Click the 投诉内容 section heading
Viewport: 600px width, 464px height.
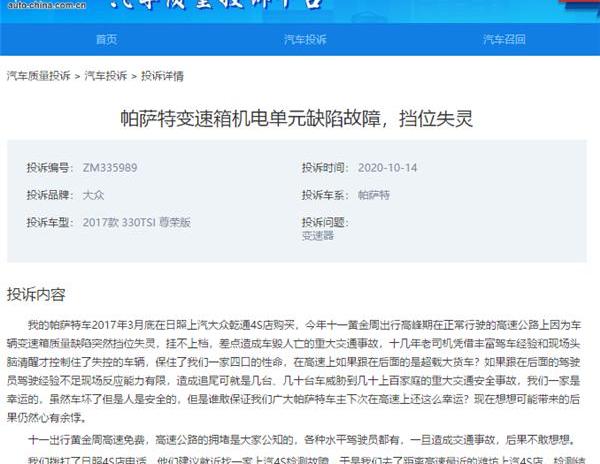36,295
